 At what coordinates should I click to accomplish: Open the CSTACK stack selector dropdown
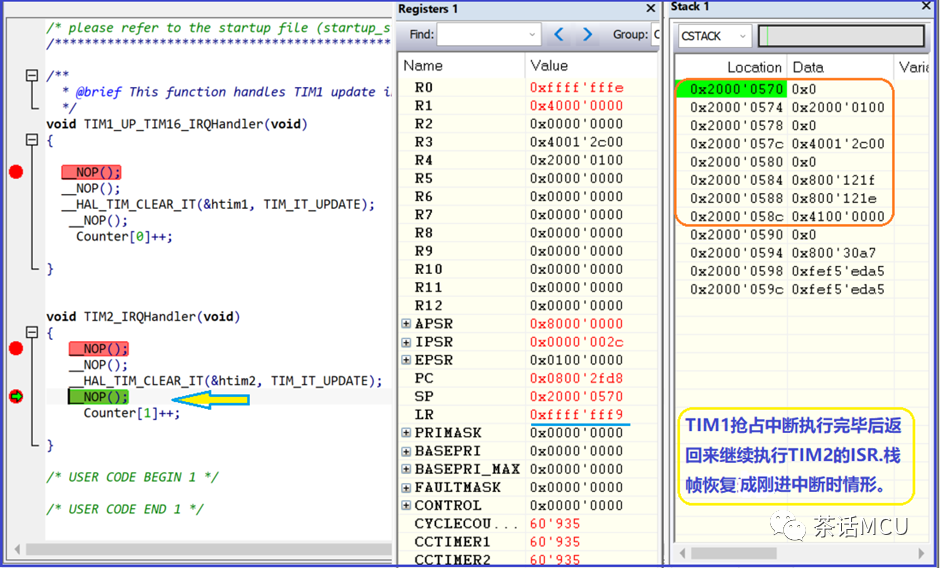[714, 36]
